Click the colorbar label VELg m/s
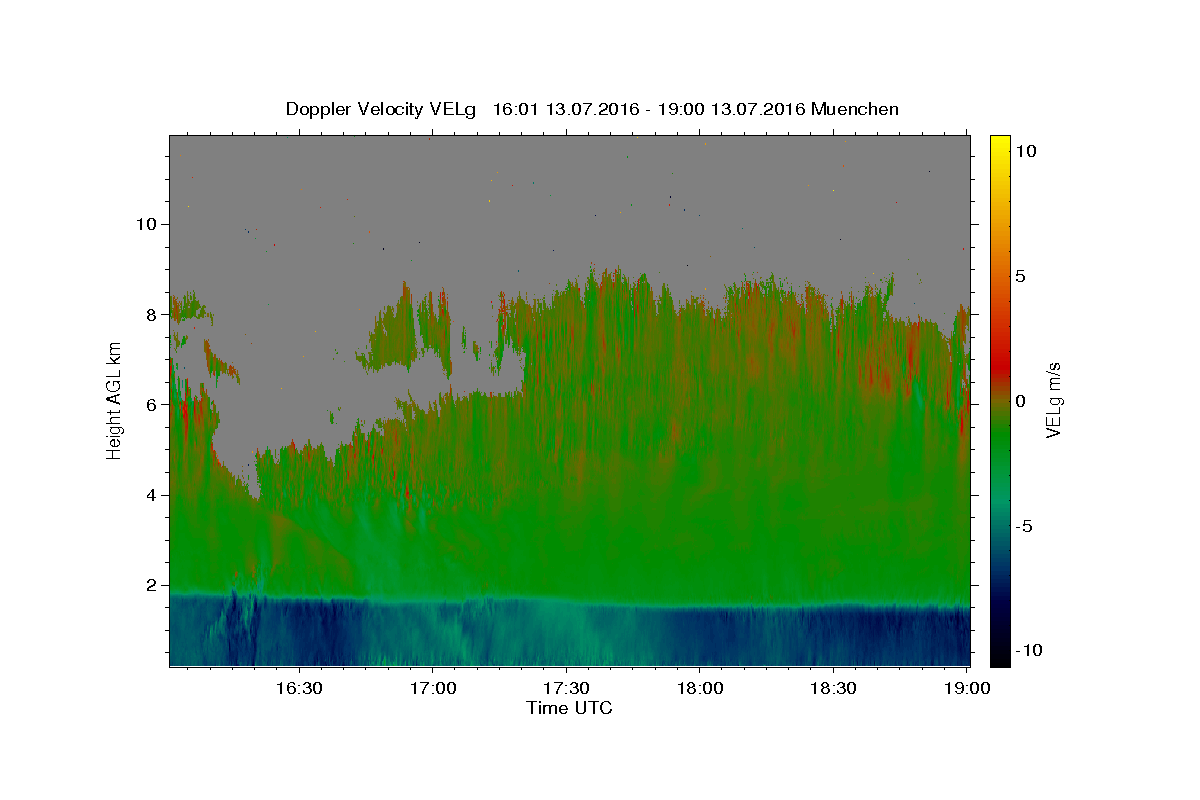This screenshot has width=1200, height=800. pyautogui.click(x=1052, y=400)
